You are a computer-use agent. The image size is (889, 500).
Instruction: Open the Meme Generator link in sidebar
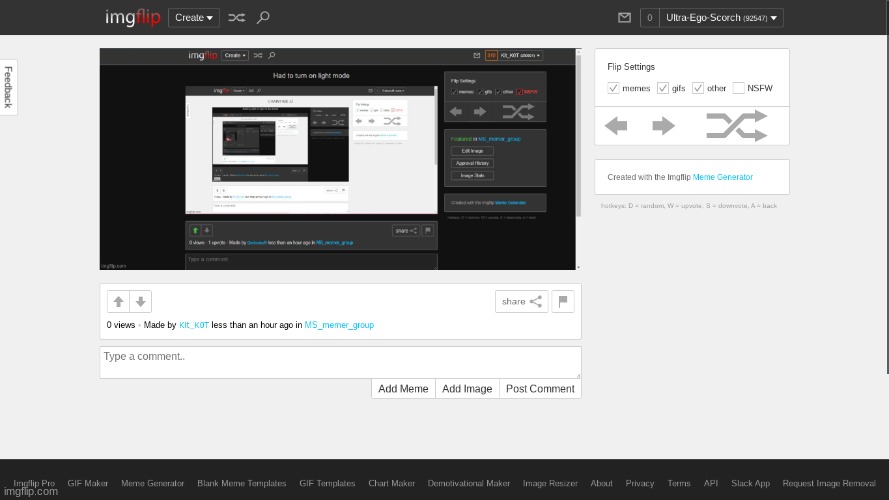click(722, 177)
